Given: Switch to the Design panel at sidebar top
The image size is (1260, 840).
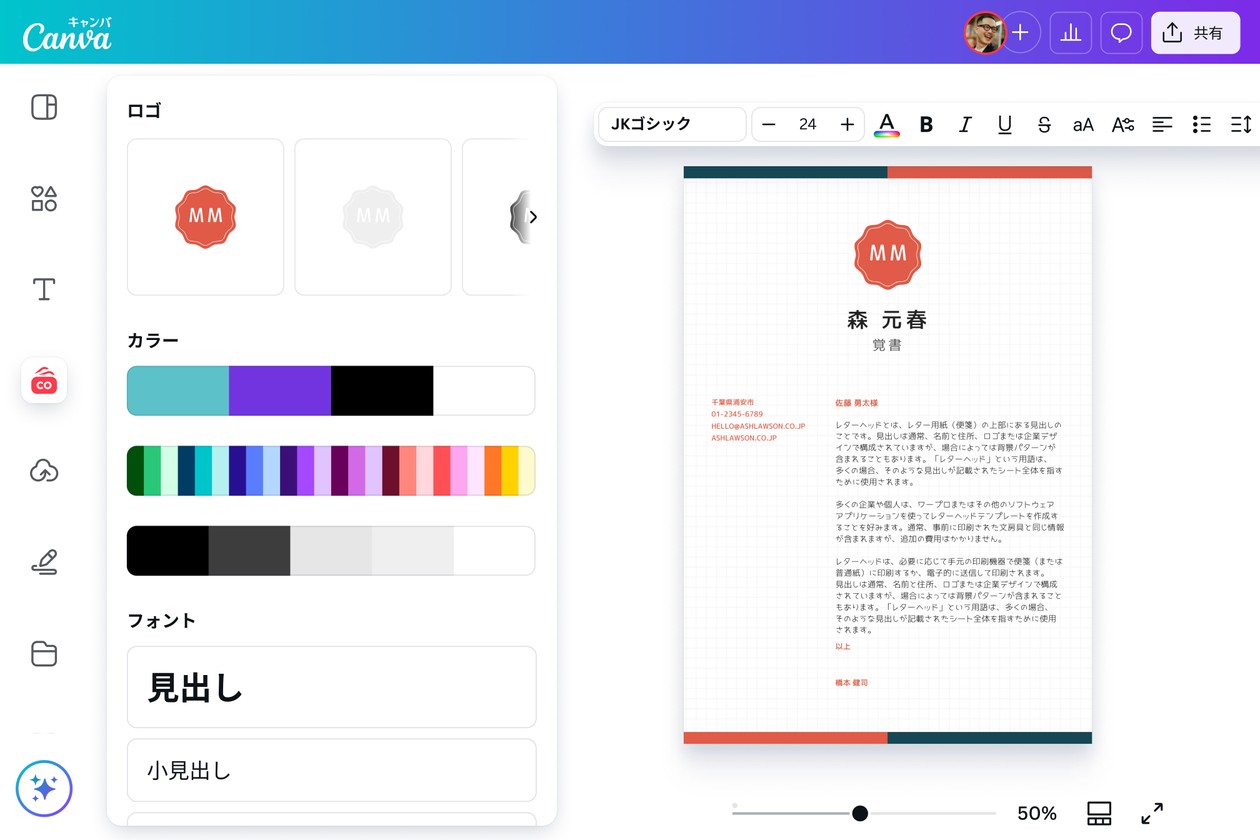Looking at the screenshot, I should (43, 107).
